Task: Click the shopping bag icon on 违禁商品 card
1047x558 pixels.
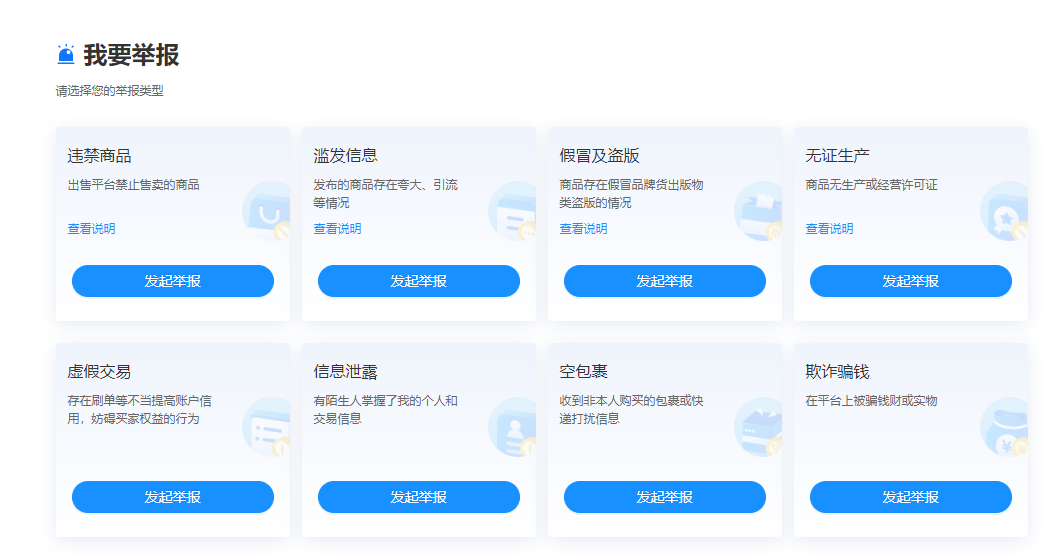Action: point(267,212)
